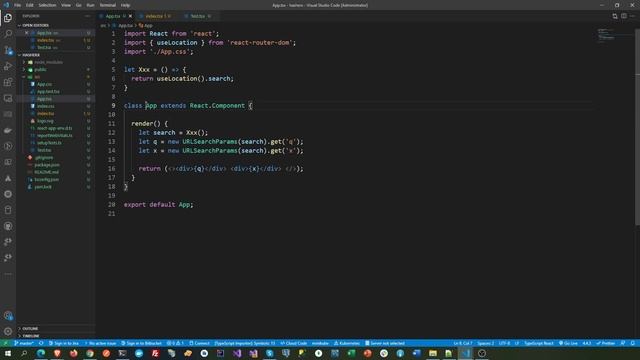Image resolution: width=640 pixels, height=360 pixels.
Task: Collapse the project folder section in Explorer
Action: tap(31, 55)
